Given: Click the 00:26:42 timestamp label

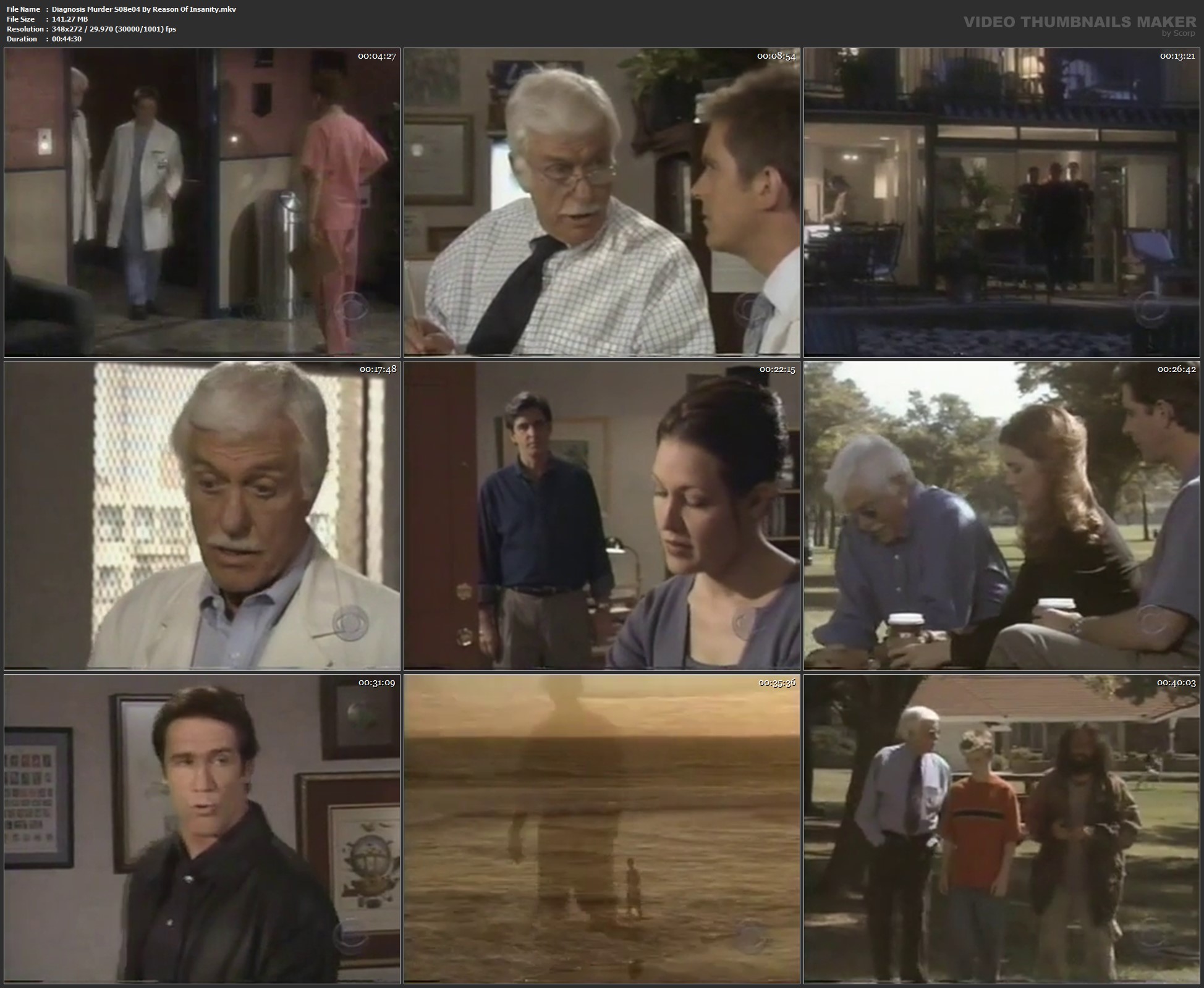Looking at the screenshot, I should point(1176,369).
